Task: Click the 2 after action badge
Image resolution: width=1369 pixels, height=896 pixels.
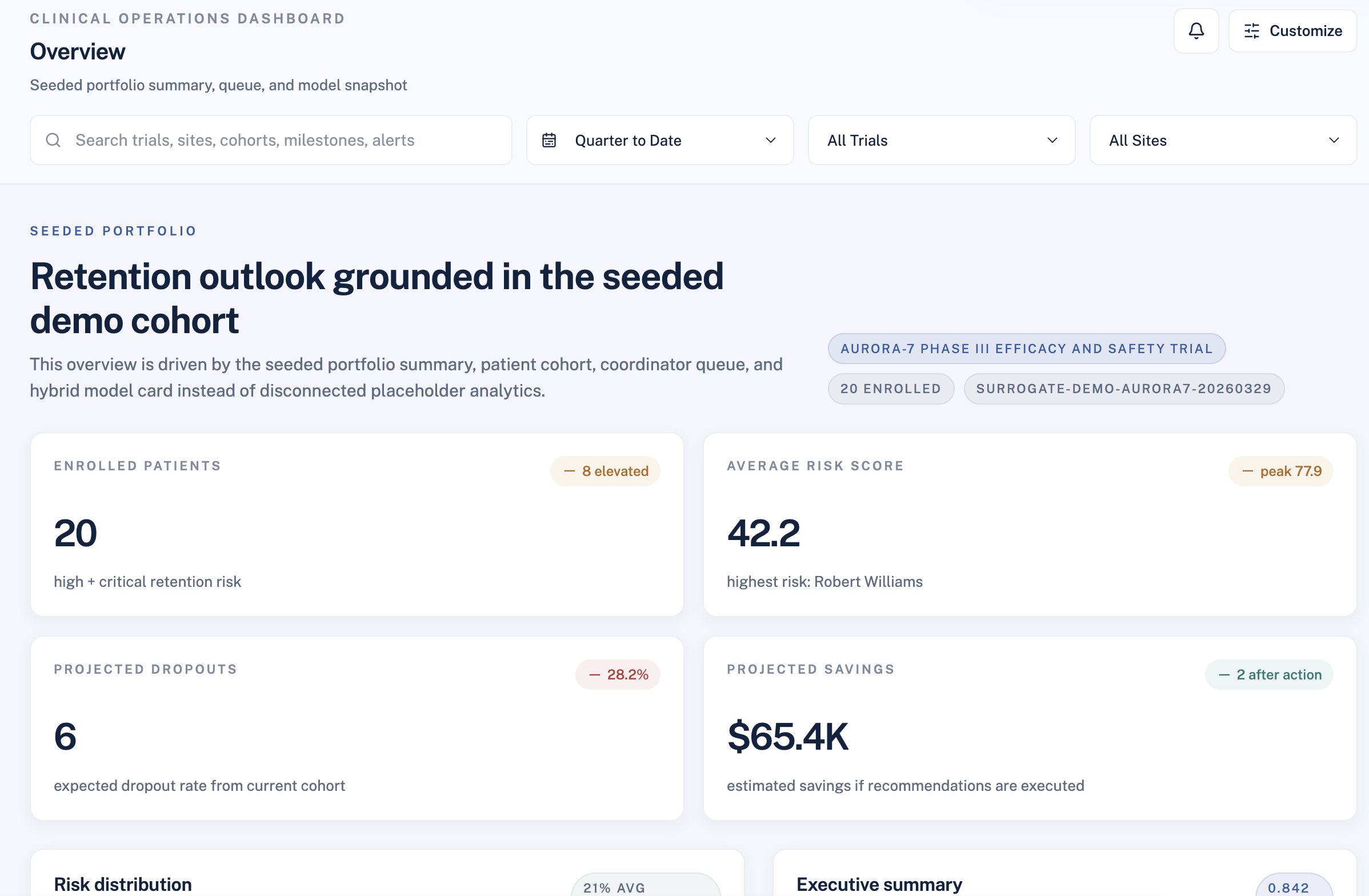Action: (x=1268, y=675)
